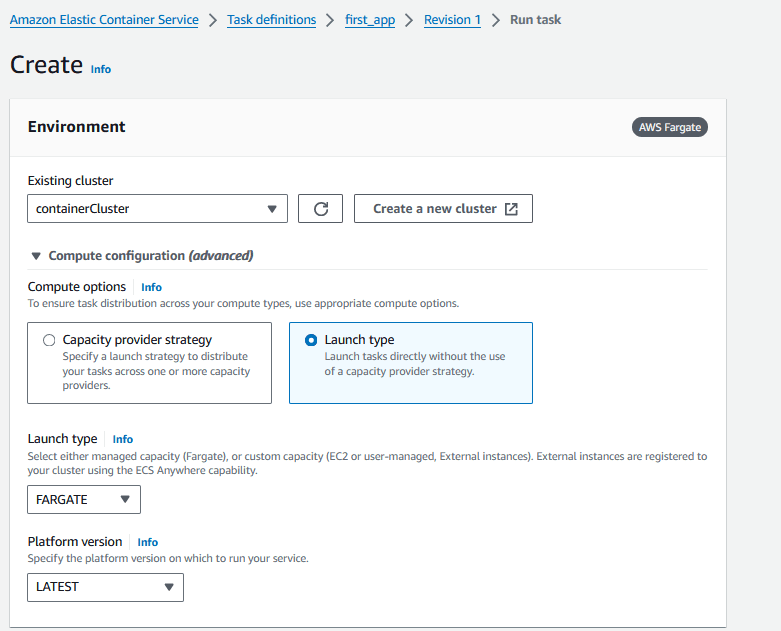Select Capacity provider strategy radio button

(49, 340)
